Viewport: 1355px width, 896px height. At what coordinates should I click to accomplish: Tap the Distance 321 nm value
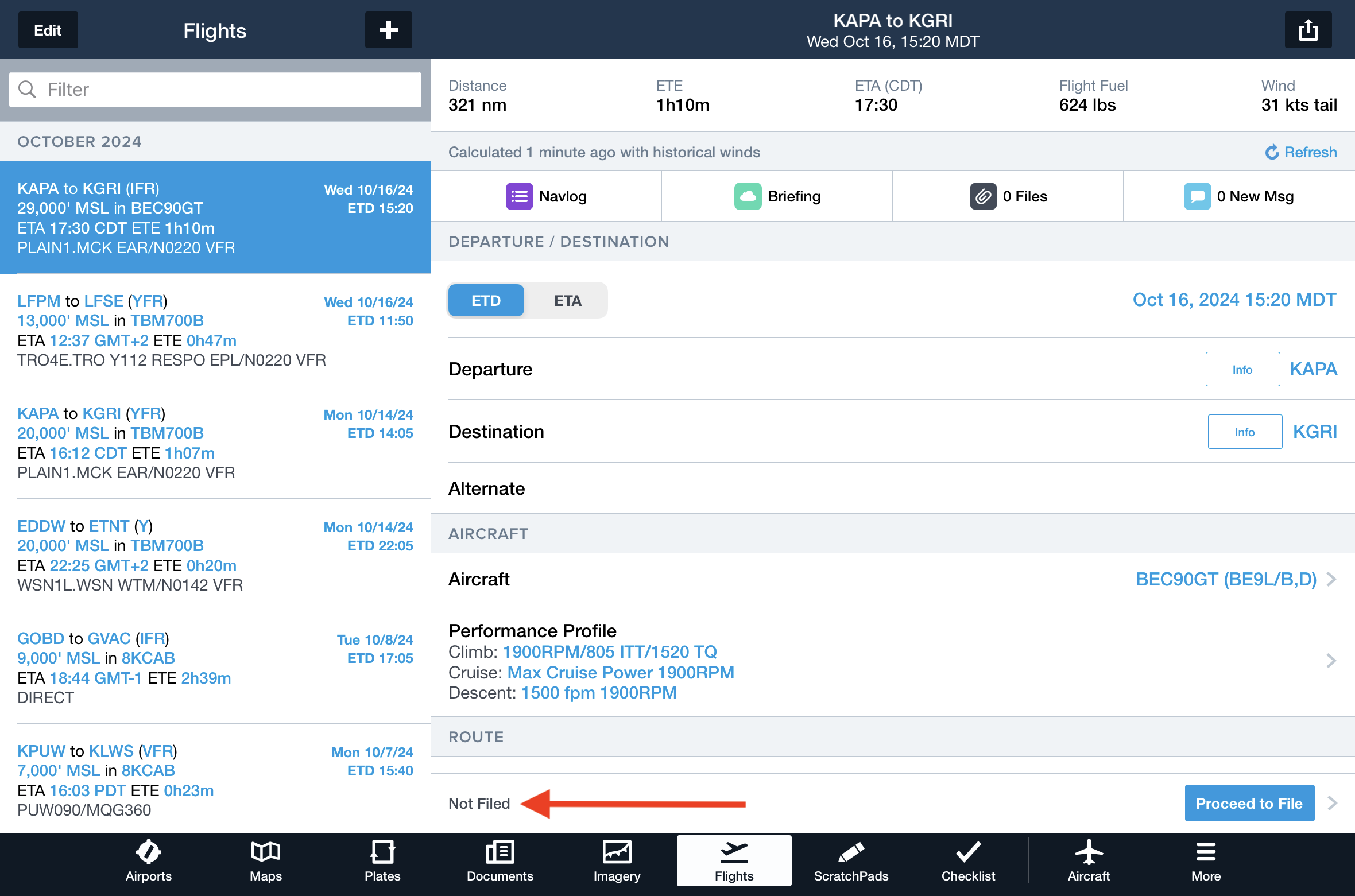(x=477, y=105)
